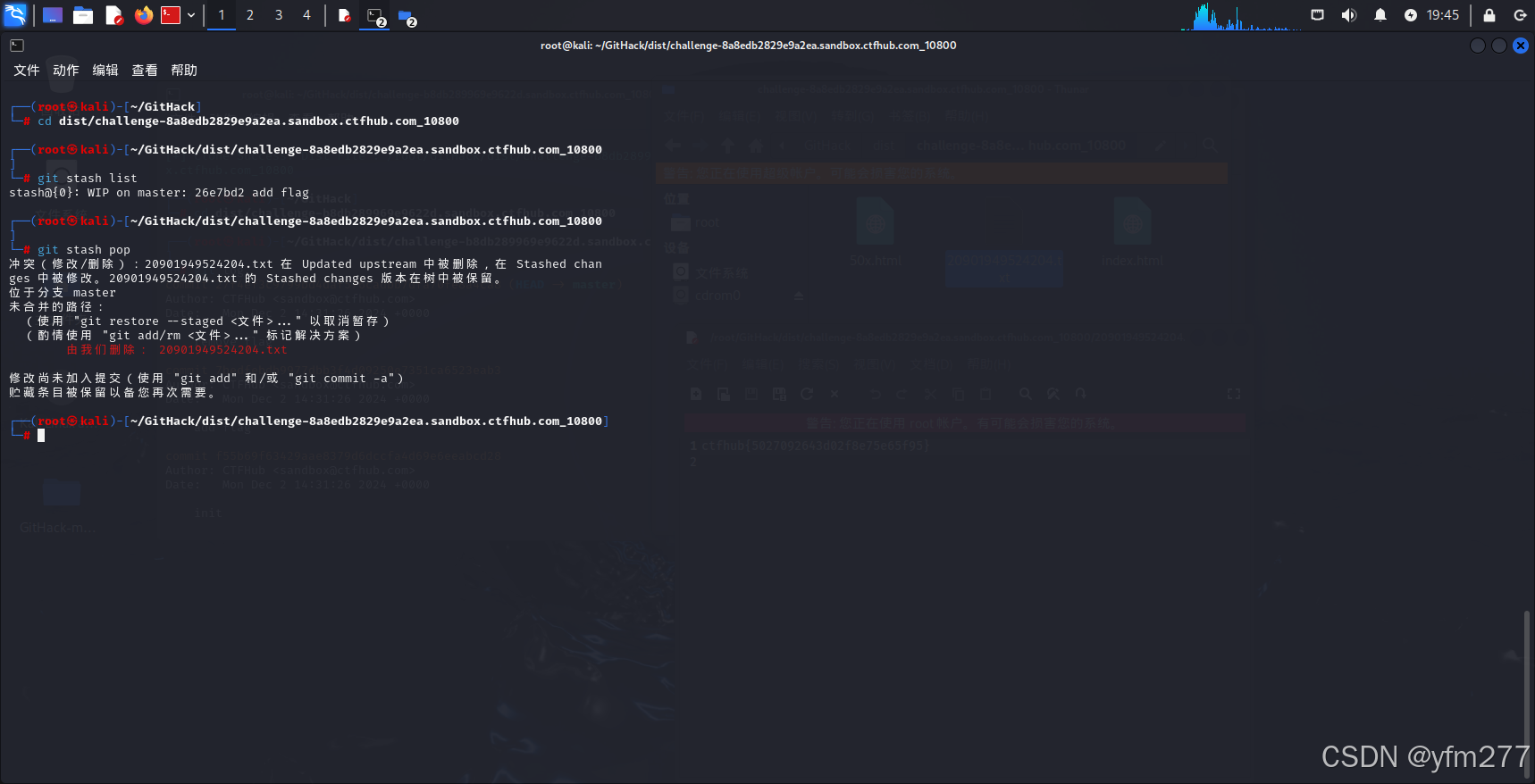Viewport: 1535px width, 784px height.
Task: Click the window title 'root@kali: ~/GitHack/dist'
Action: 748,46
